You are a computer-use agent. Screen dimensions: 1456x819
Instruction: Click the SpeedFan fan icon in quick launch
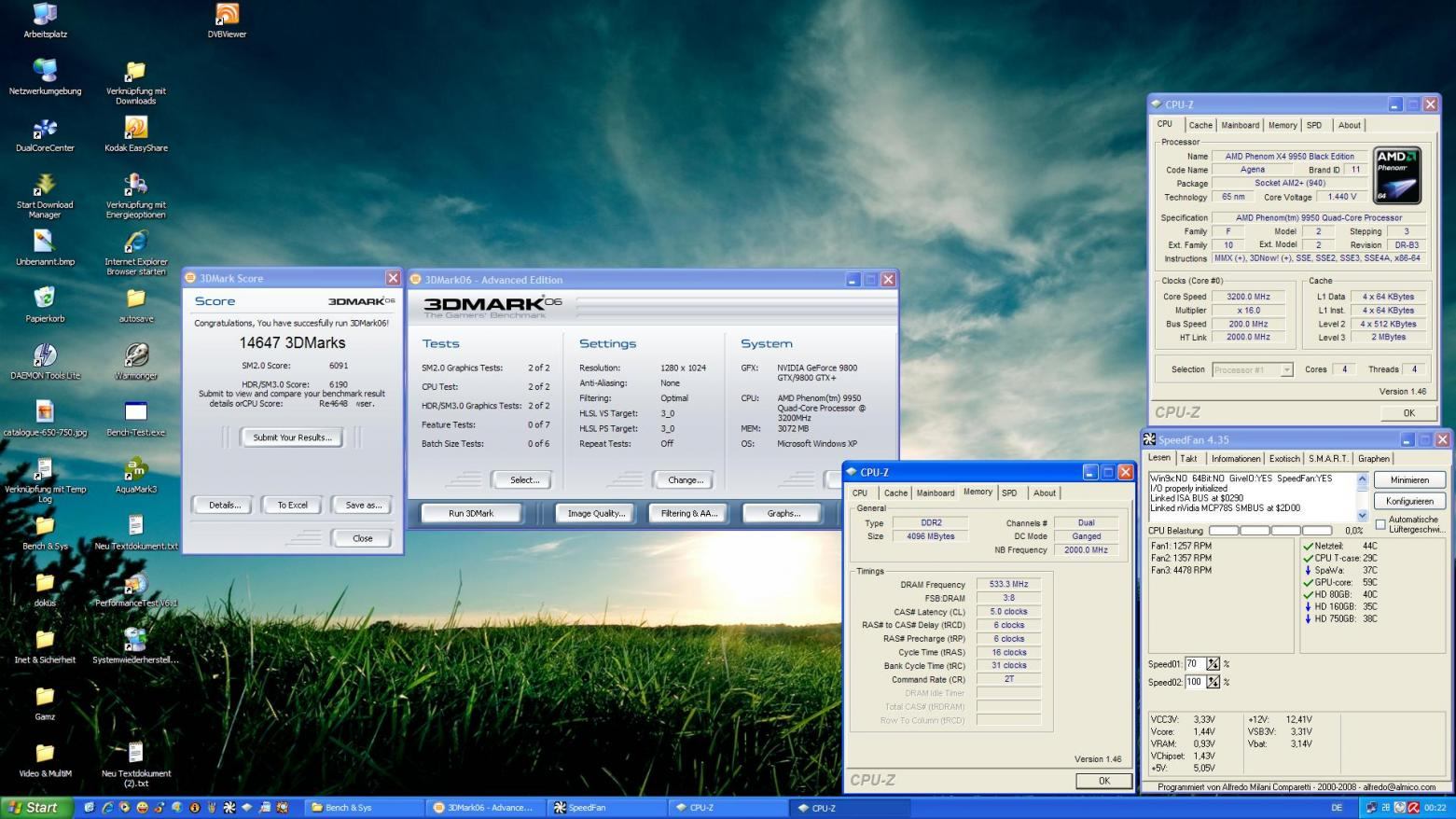[x=229, y=808]
